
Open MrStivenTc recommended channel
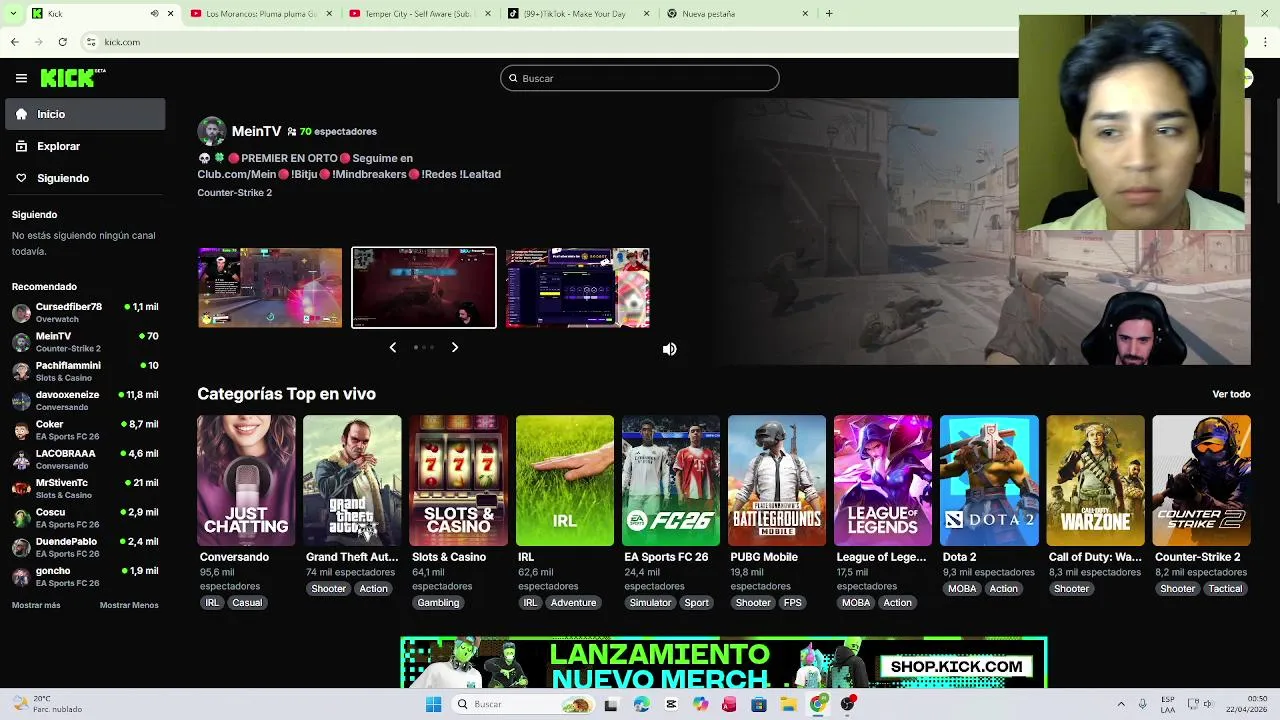[85, 489]
